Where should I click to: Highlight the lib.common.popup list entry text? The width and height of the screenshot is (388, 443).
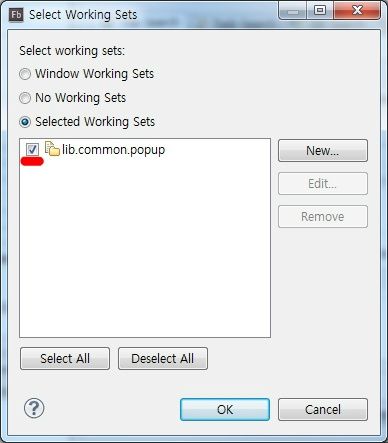(113, 150)
